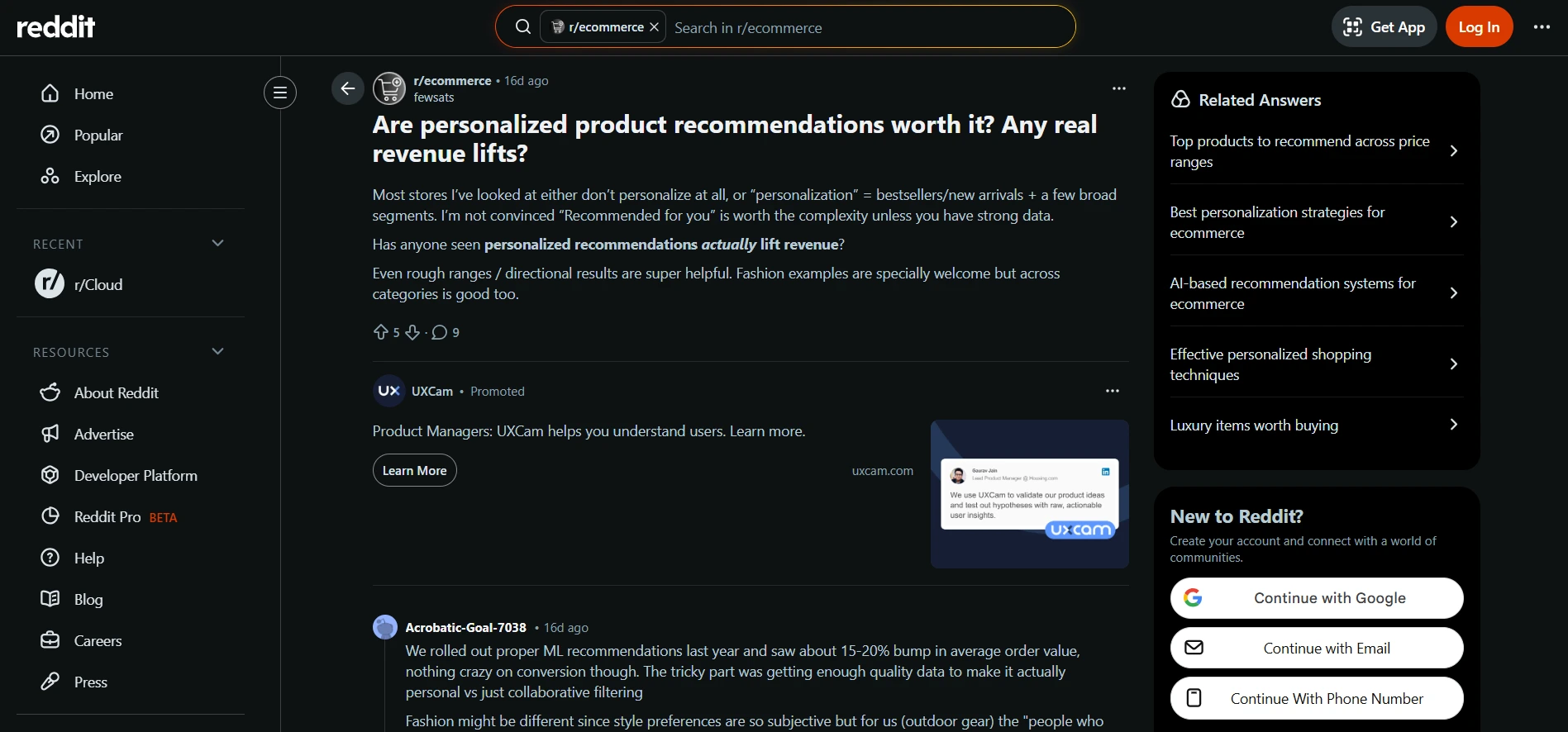The image size is (1568, 732).
Task: Open Explore in the sidebar
Action: coord(97,176)
